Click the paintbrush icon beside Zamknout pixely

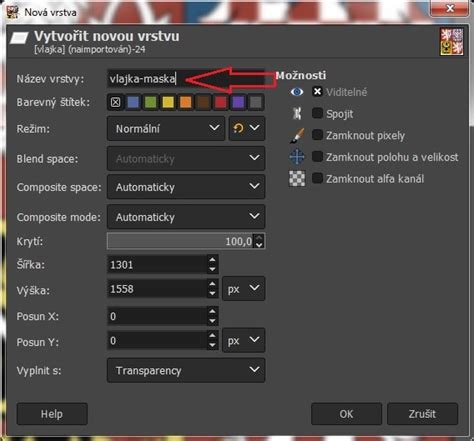point(297,136)
